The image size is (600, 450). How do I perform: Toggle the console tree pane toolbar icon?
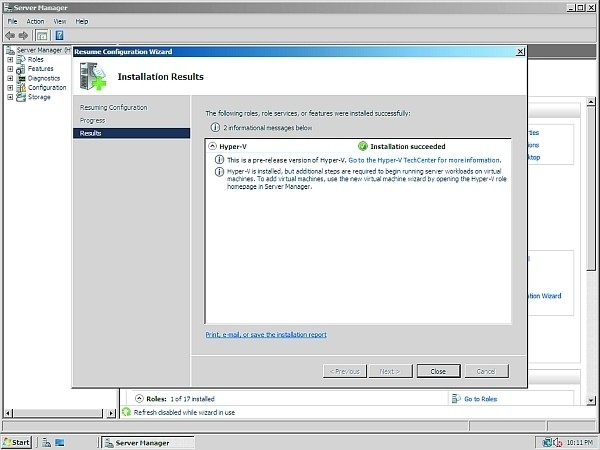pyautogui.click(x=42, y=36)
